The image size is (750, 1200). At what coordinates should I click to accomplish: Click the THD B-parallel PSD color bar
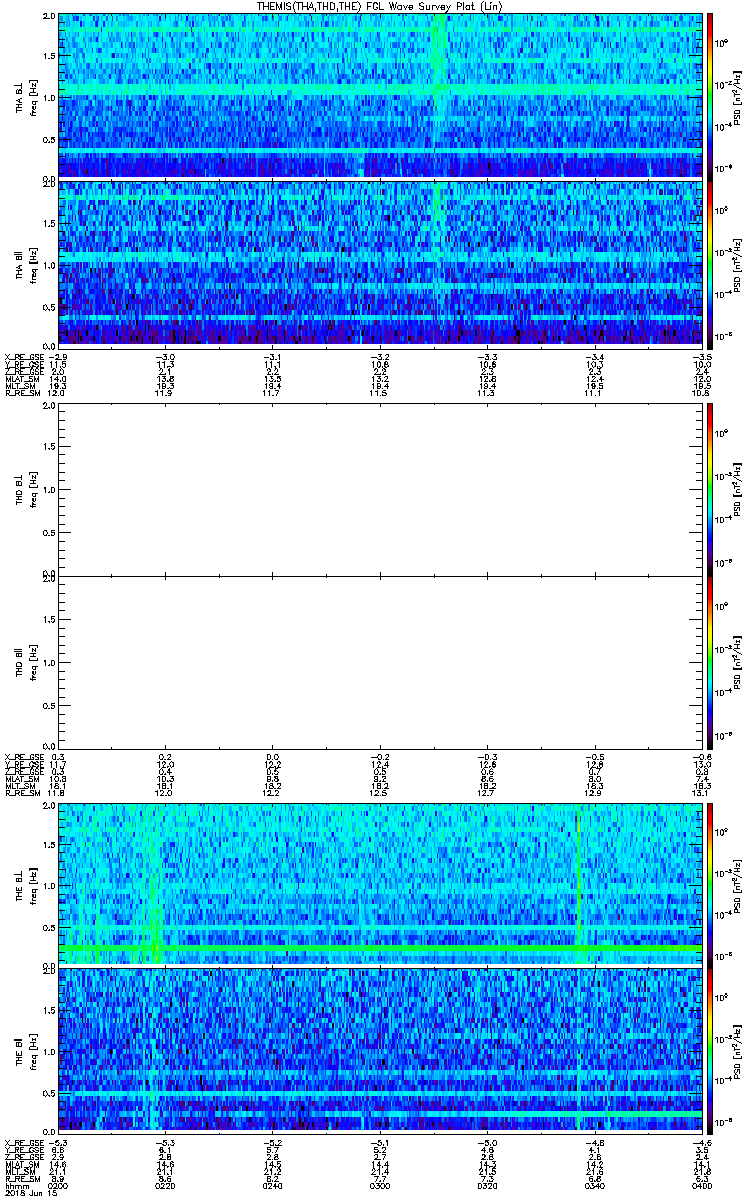pyautogui.click(x=710, y=661)
